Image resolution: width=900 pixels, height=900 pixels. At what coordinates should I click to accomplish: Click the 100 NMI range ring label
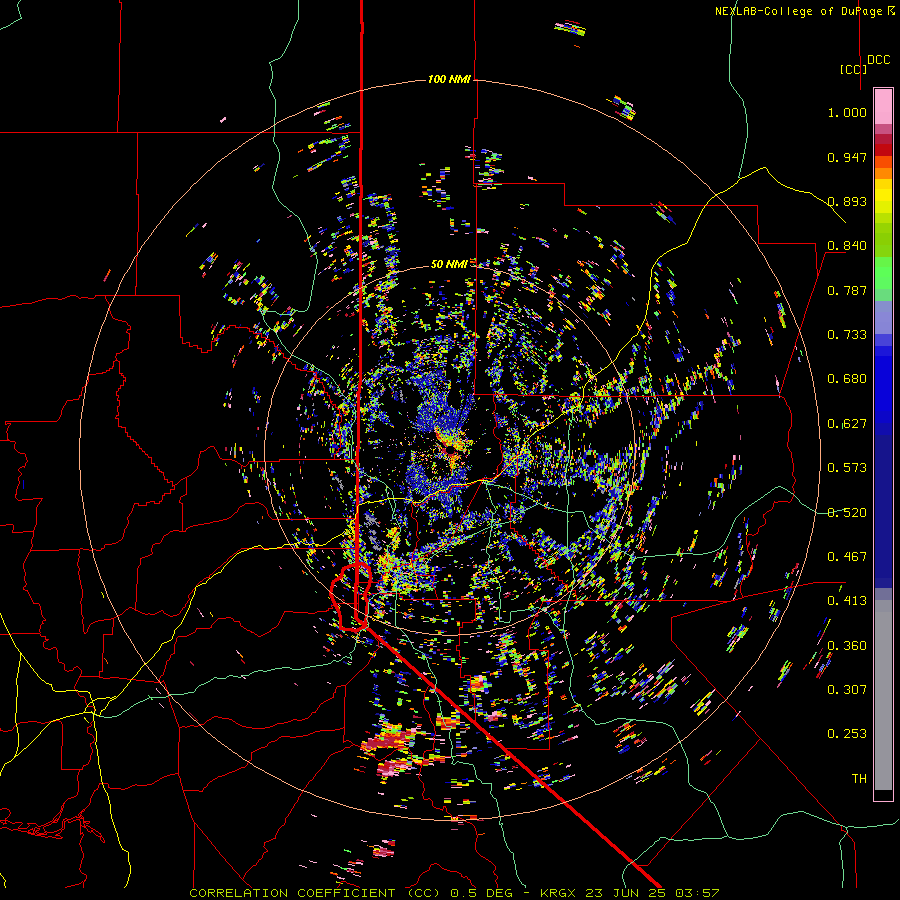point(449,79)
